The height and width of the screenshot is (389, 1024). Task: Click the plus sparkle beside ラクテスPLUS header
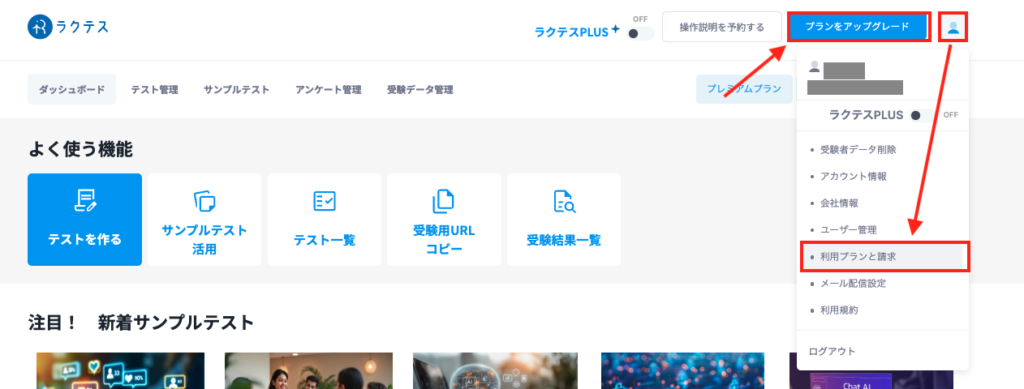click(615, 29)
